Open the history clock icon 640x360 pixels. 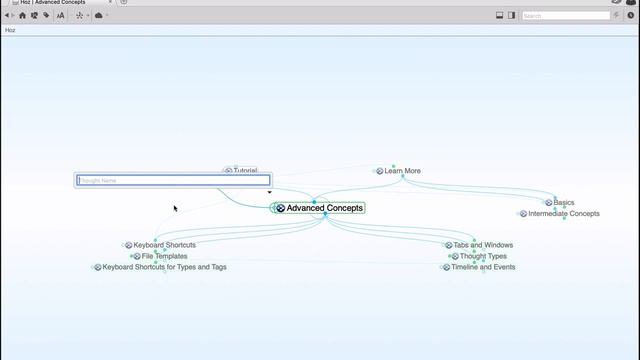pyautogui.click(x=631, y=16)
